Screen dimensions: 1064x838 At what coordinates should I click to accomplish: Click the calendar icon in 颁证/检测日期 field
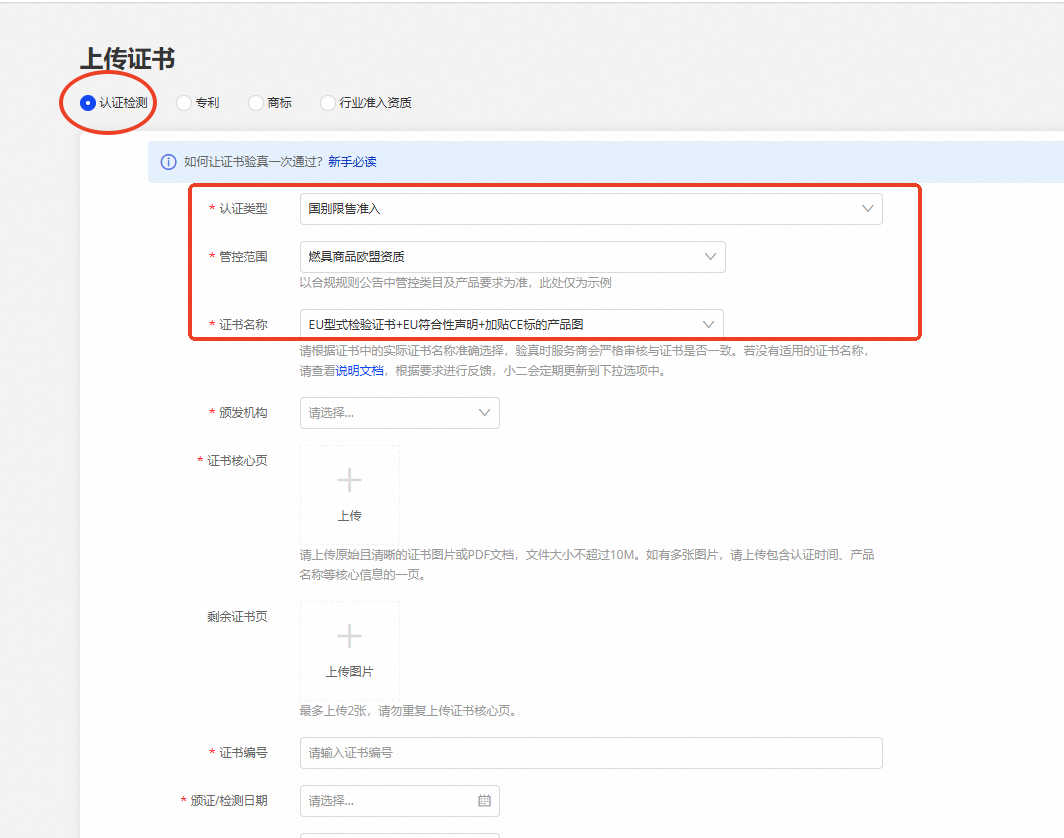pyautogui.click(x=485, y=801)
